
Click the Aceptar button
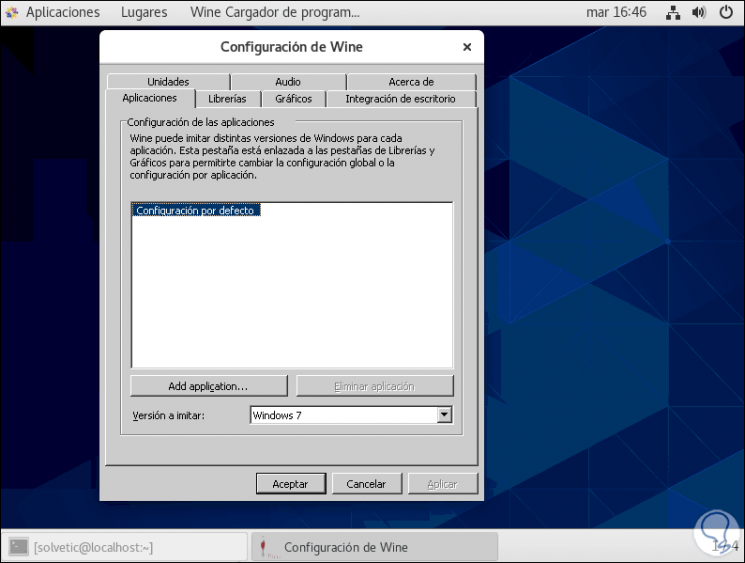(x=291, y=484)
